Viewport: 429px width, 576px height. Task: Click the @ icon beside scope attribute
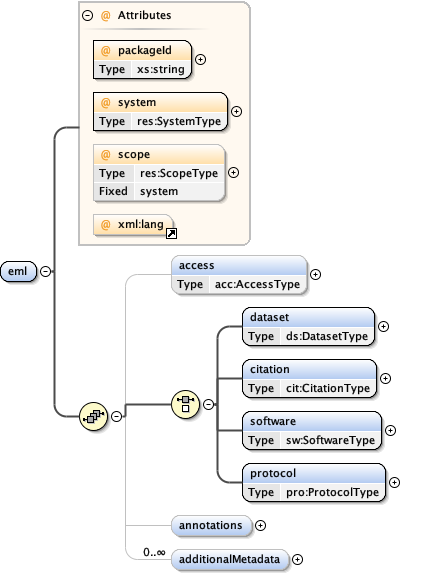(105, 155)
